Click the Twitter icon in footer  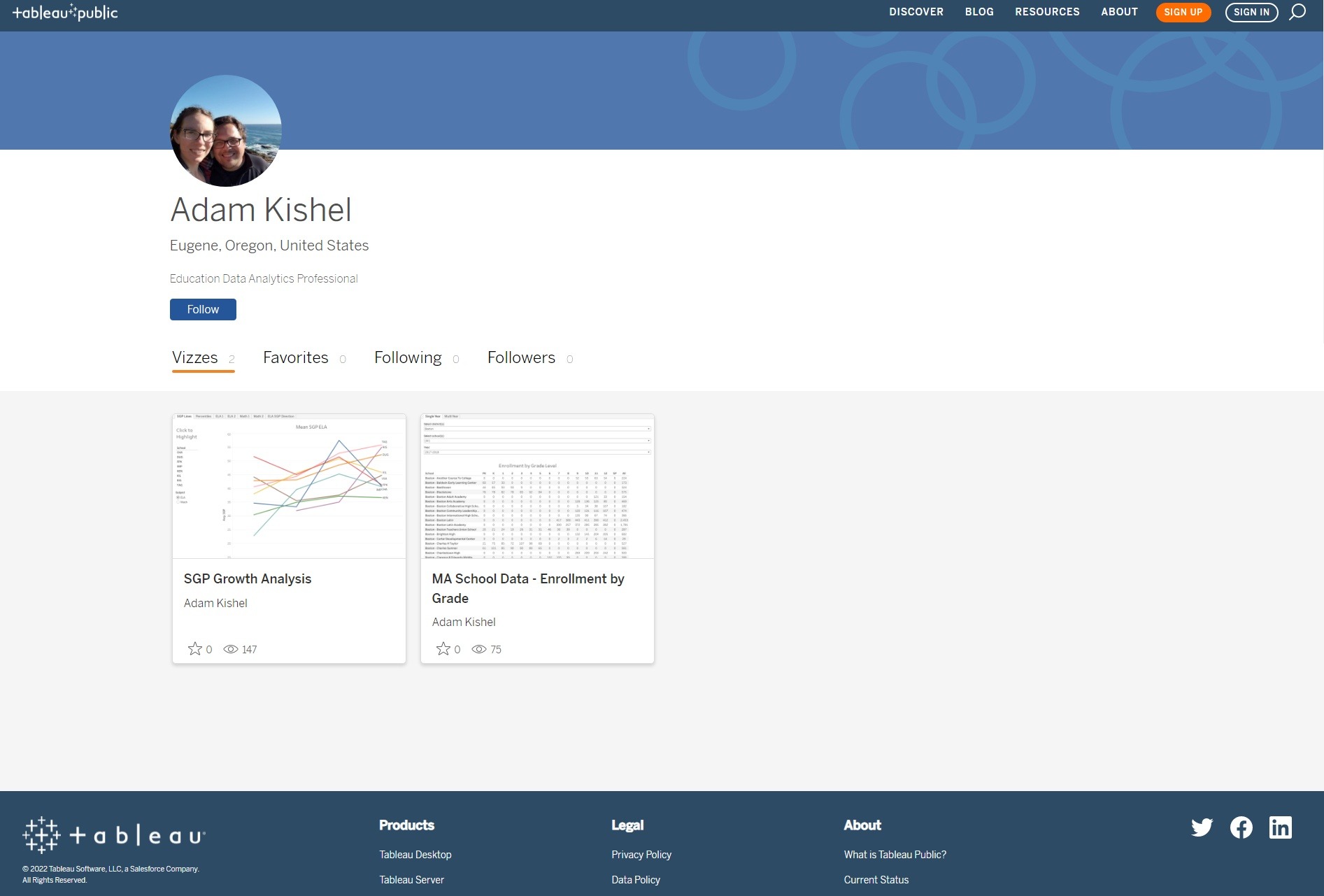[1202, 827]
